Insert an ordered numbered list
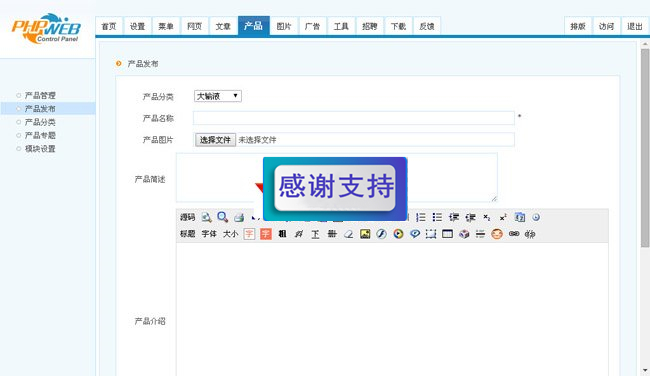Screen dimensions: 650x376 pyautogui.click(x=421, y=217)
